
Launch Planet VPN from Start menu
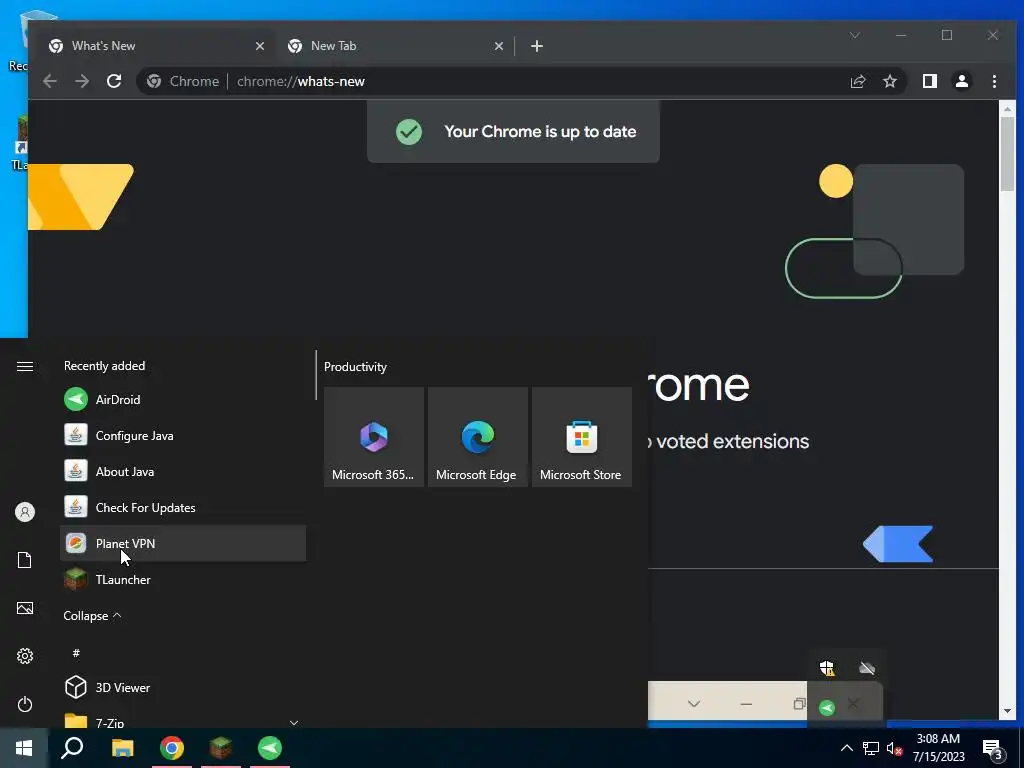click(183, 543)
